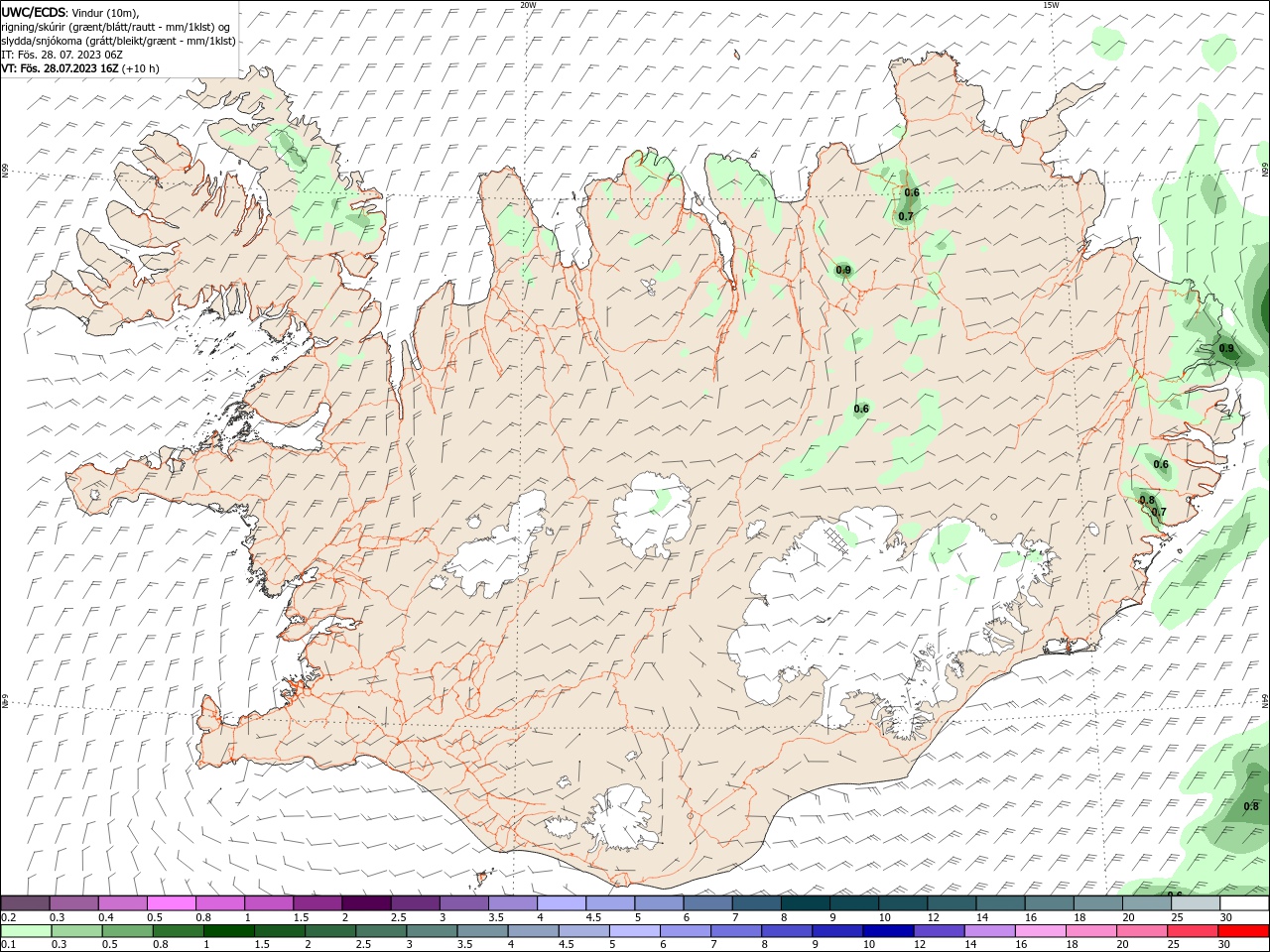Click the darkest green swatch in the bottom legend row
The height and width of the screenshot is (952, 1270).
[228, 931]
